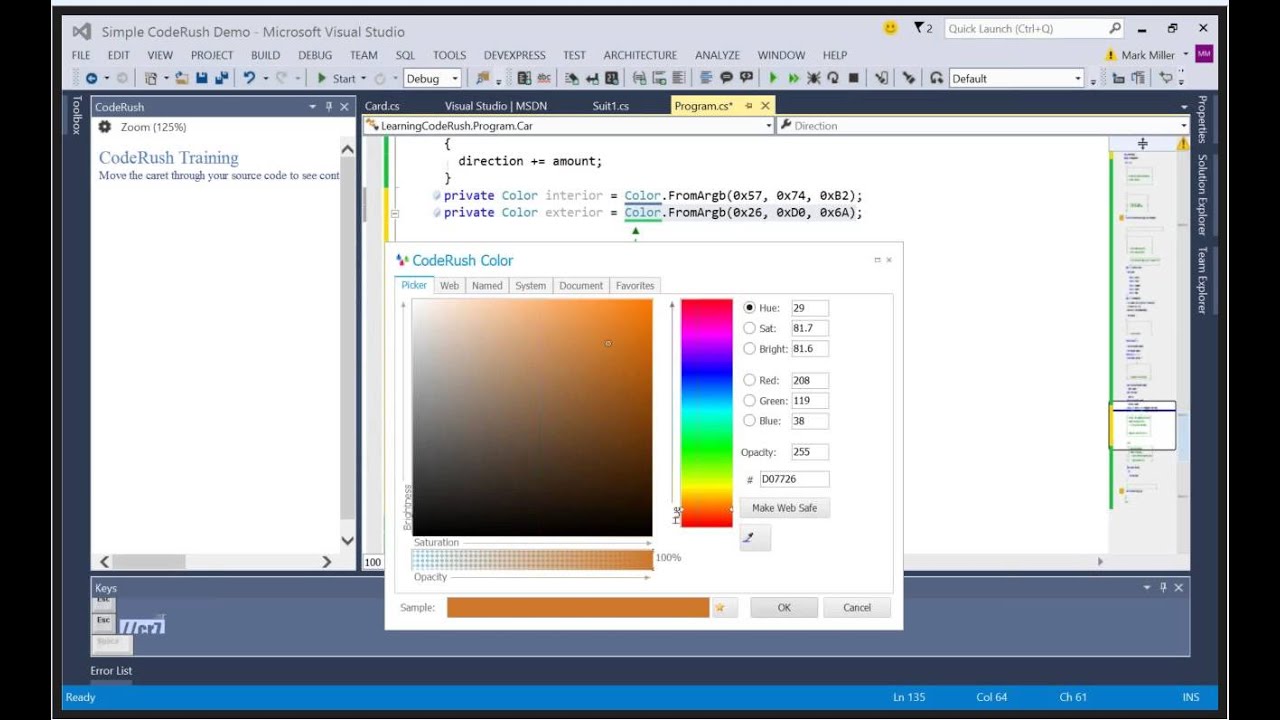Click the green Run tests play icon
This screenshot has width=1280, height=720.
(x=773, y=78)
